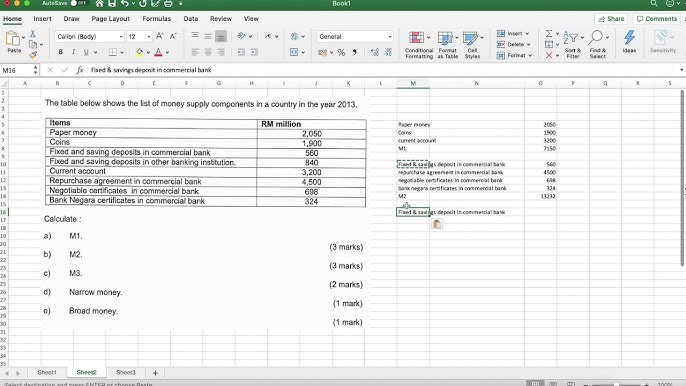Click the Wrap Text icon
The width and height of the screenshot is (686, 386).
point(294,36)
